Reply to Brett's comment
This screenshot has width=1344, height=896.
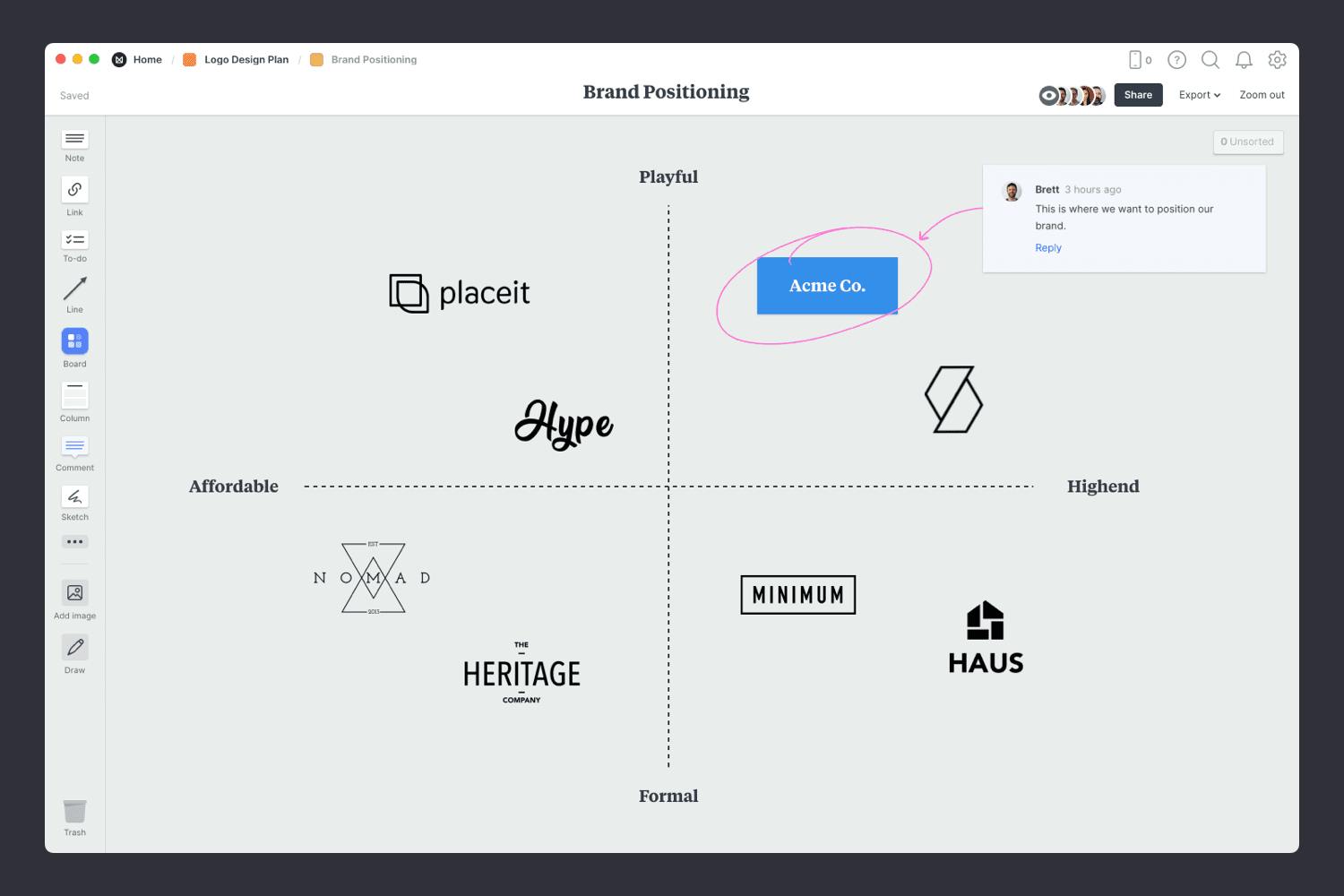point(1047,247)
